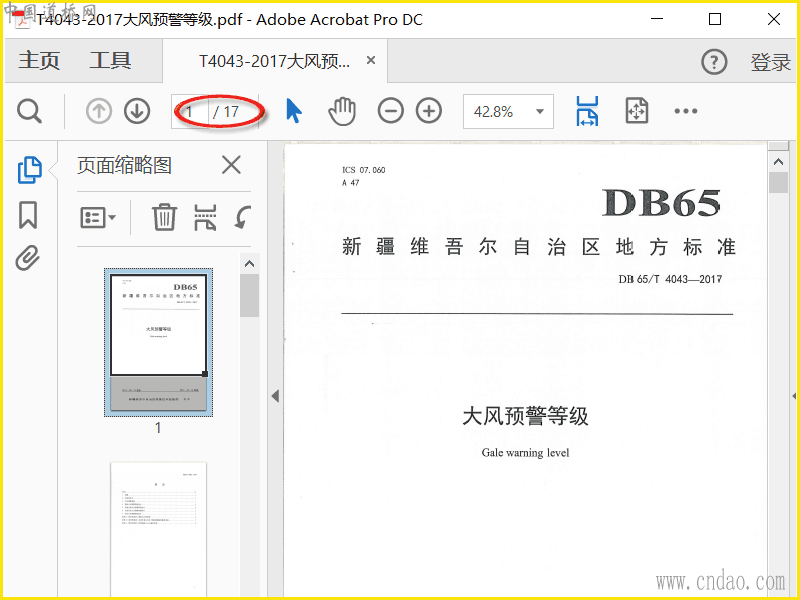Open the search (magnifier) tool

pyautogui.click(x=29, y=111)
